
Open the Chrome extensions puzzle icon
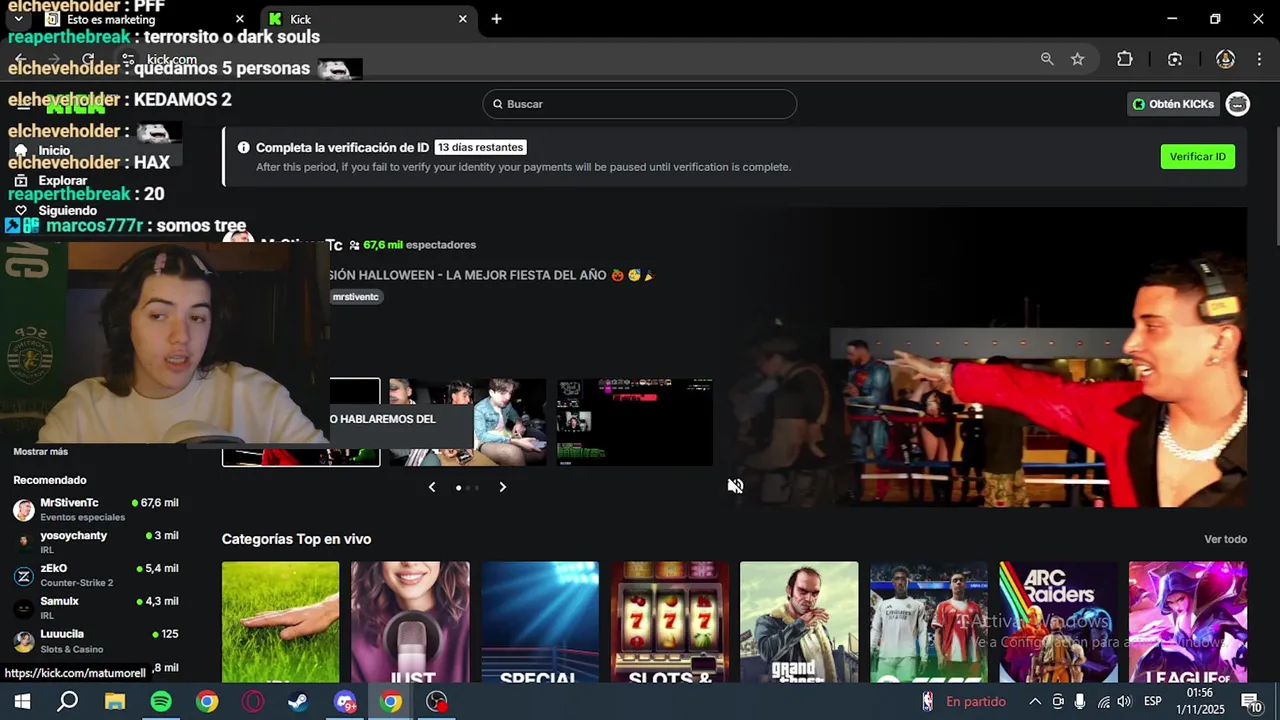point(1125,59)
